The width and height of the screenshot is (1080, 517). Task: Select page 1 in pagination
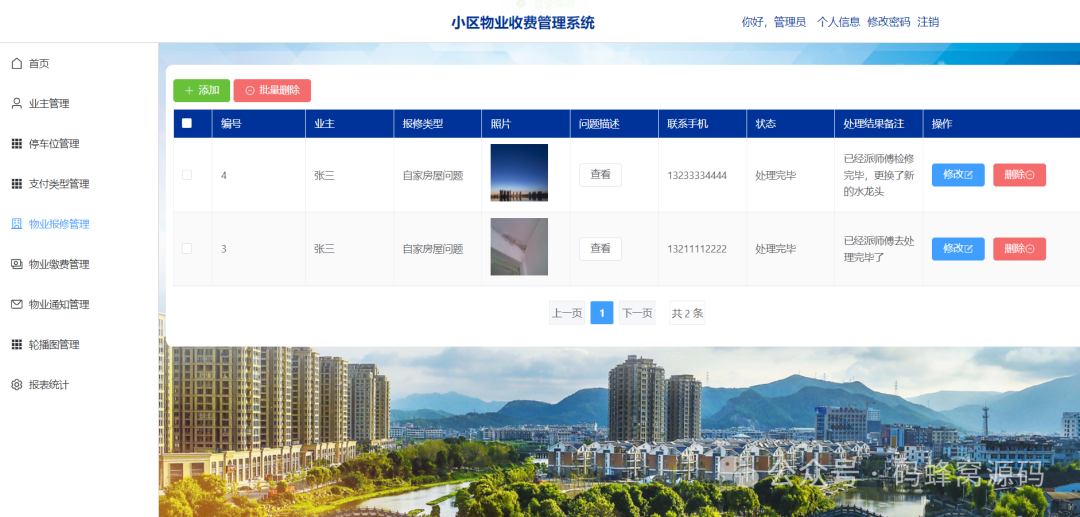602,313
